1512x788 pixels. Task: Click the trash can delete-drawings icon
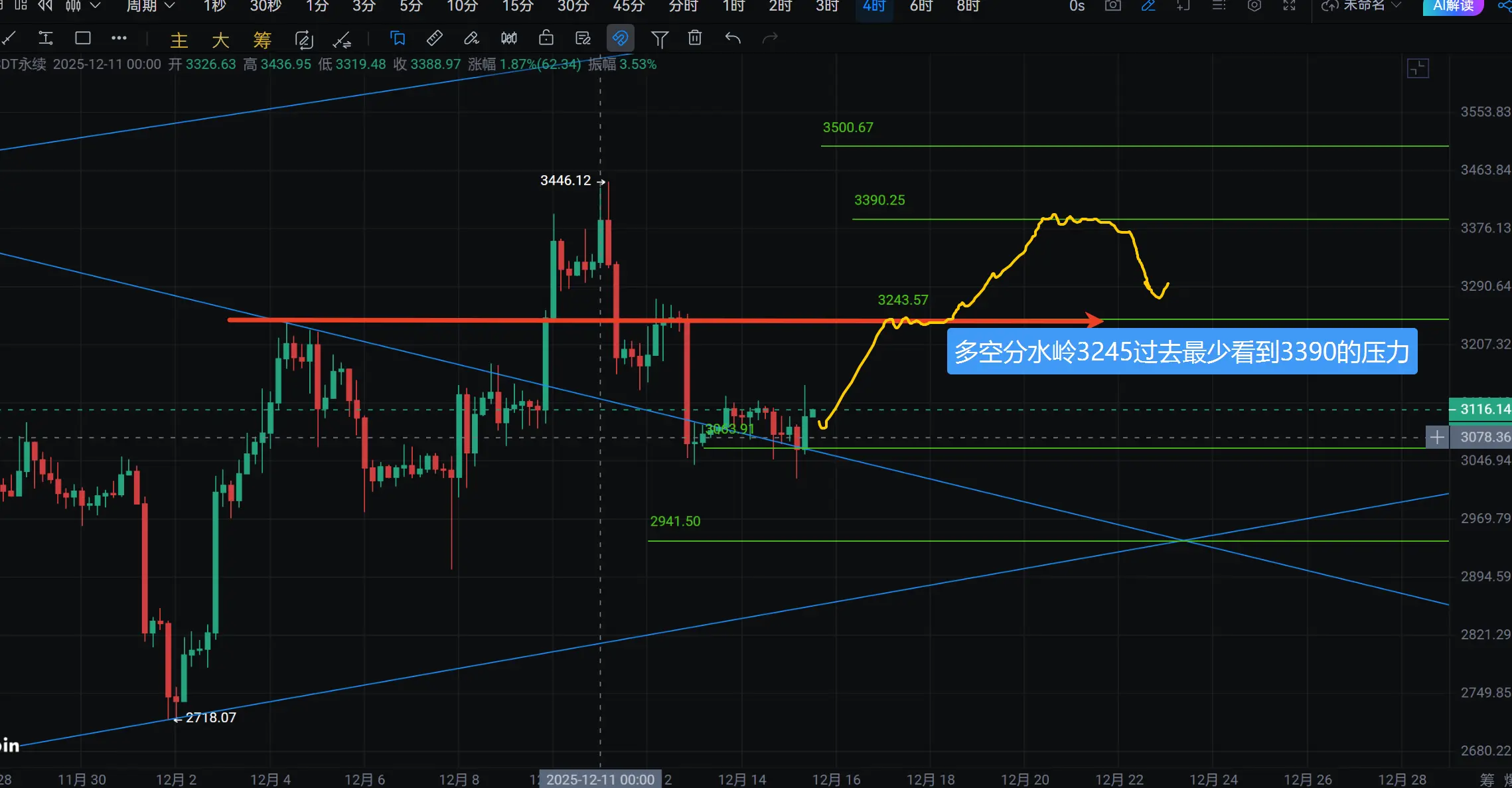tap(694, 39)
